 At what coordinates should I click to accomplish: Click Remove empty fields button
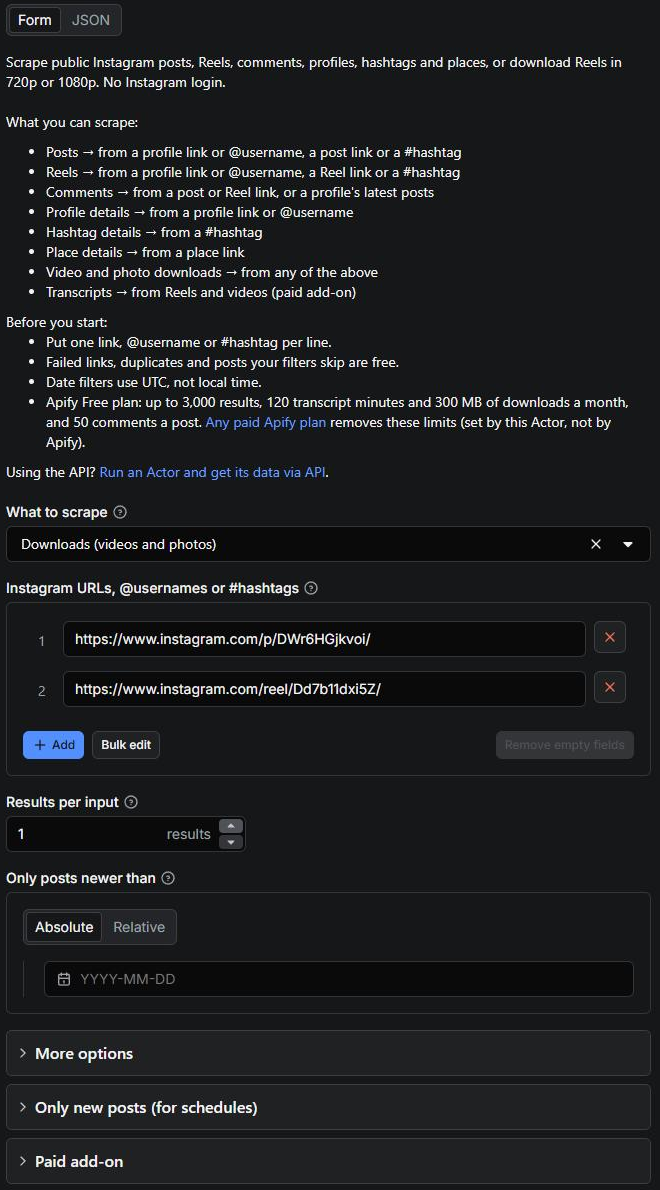coord(564,745)
